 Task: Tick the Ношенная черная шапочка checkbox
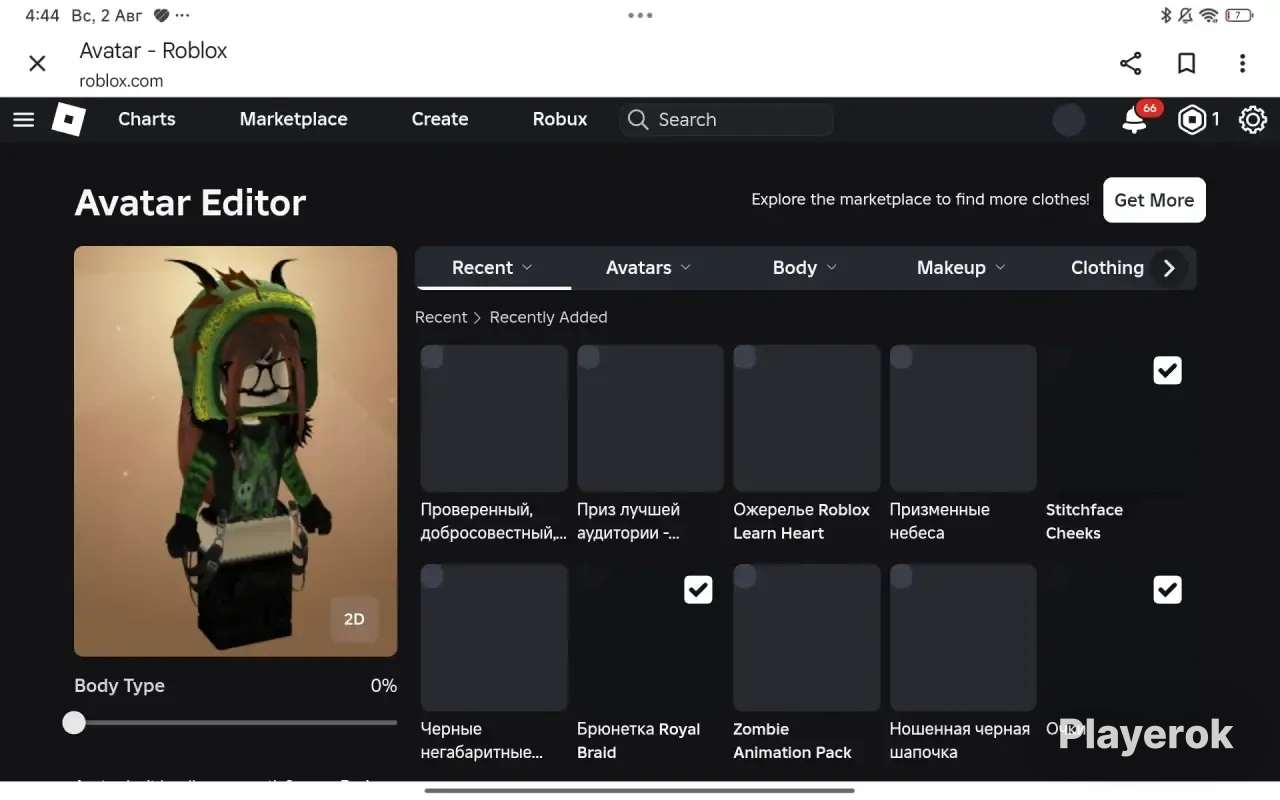click(901, 576)
